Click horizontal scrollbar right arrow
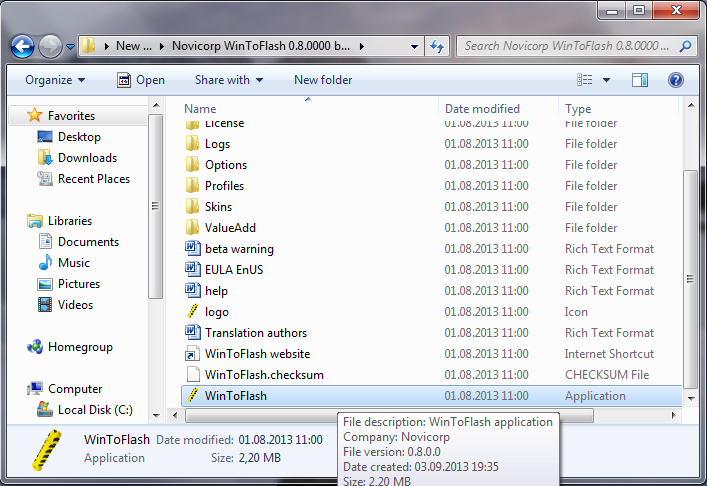Viewport: 707px width, 486px height. point(674,415)
